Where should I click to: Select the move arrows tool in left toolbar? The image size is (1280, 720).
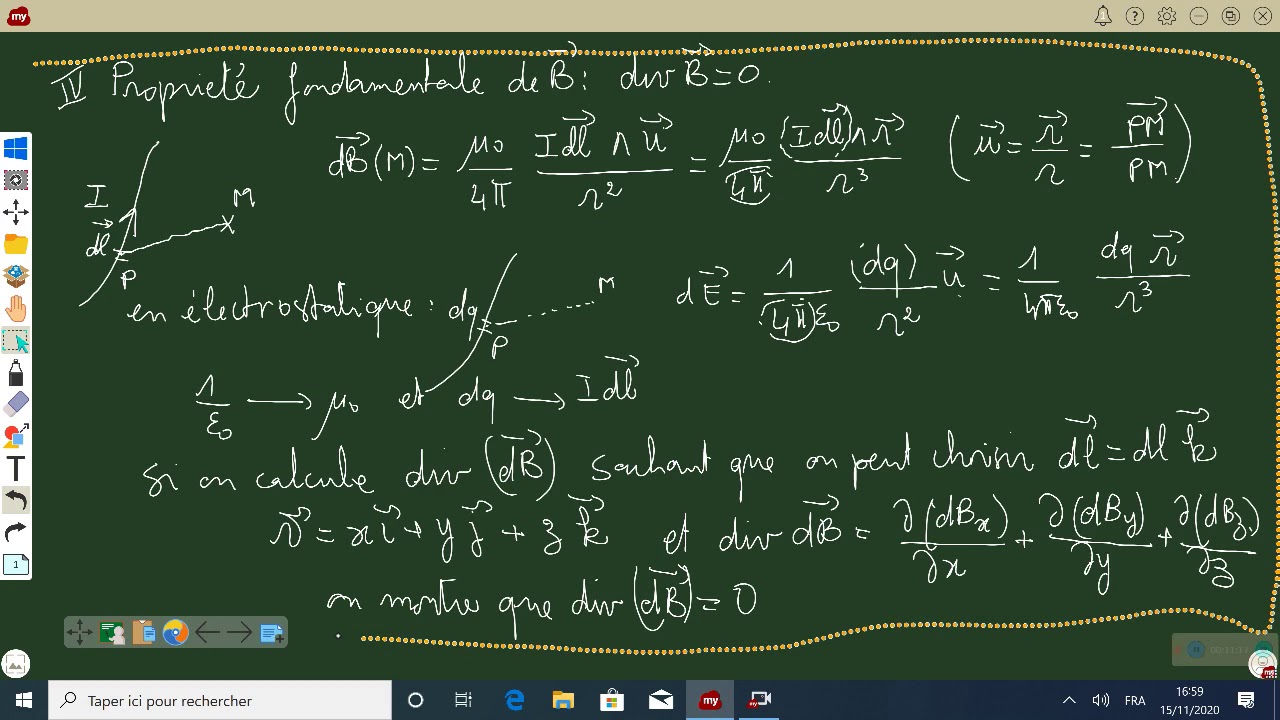pos(16,212)
